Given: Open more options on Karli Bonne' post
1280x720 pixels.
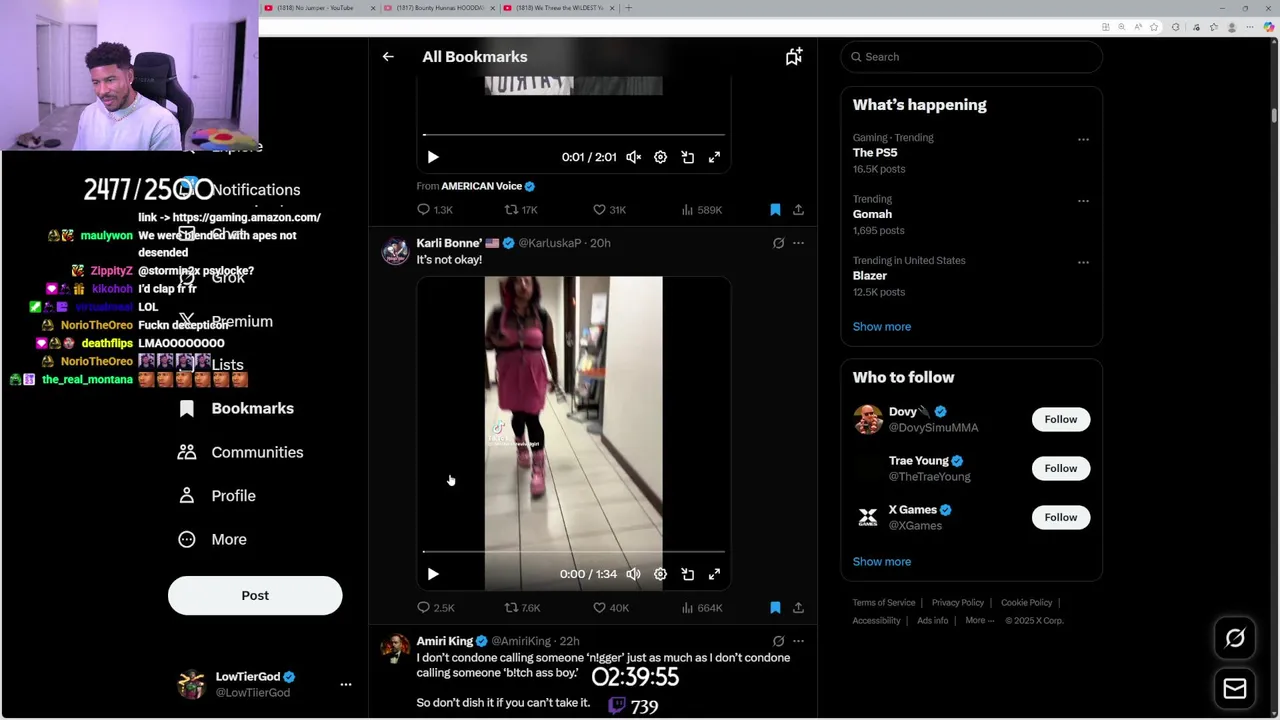Looking at the screenshot, I should (798, 243).
